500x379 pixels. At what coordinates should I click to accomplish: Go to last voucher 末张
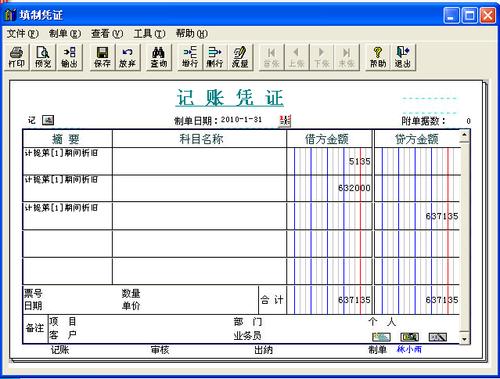tap(346, 57)
